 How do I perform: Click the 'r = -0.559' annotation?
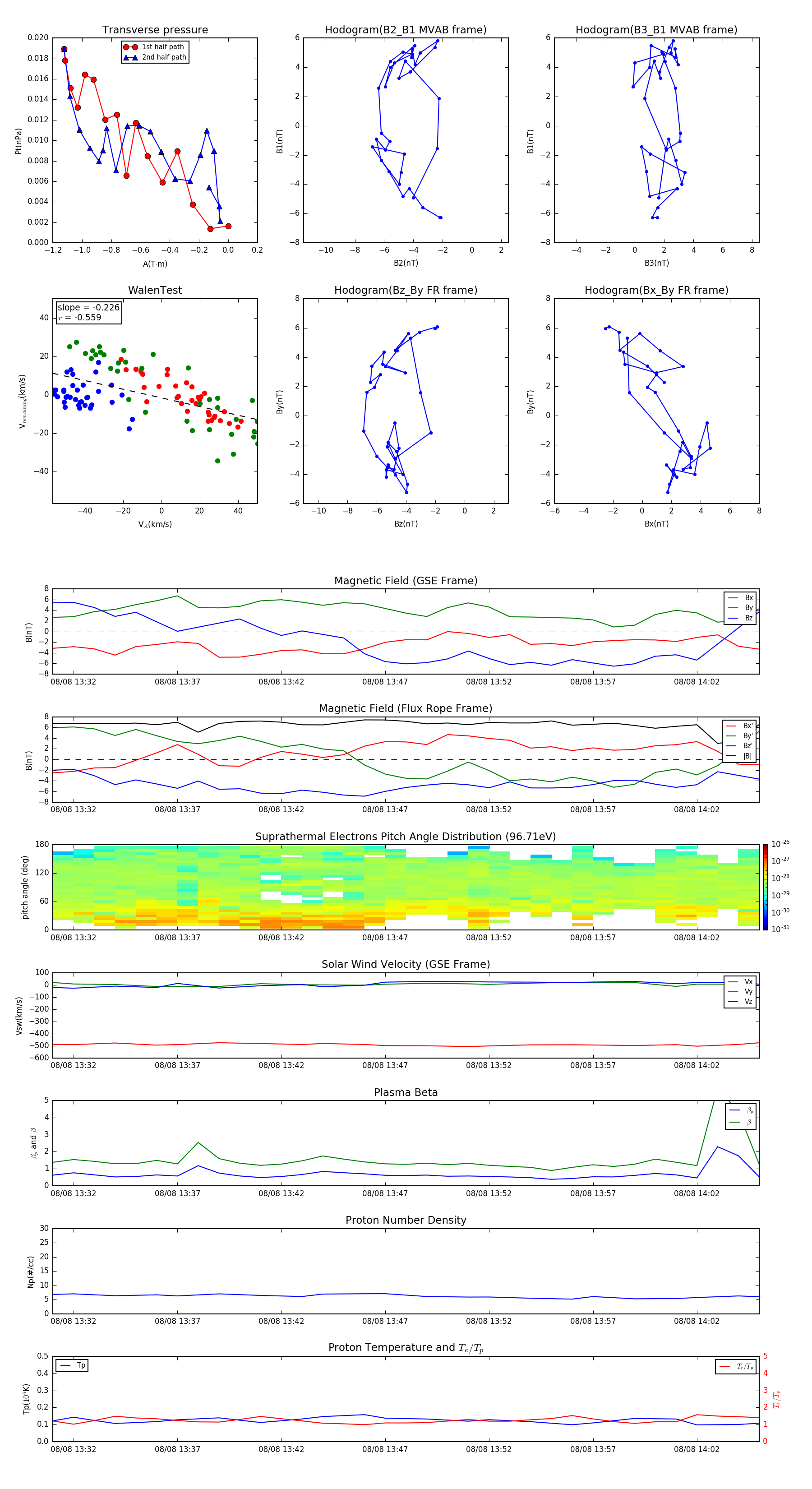(x=80, y=317)
